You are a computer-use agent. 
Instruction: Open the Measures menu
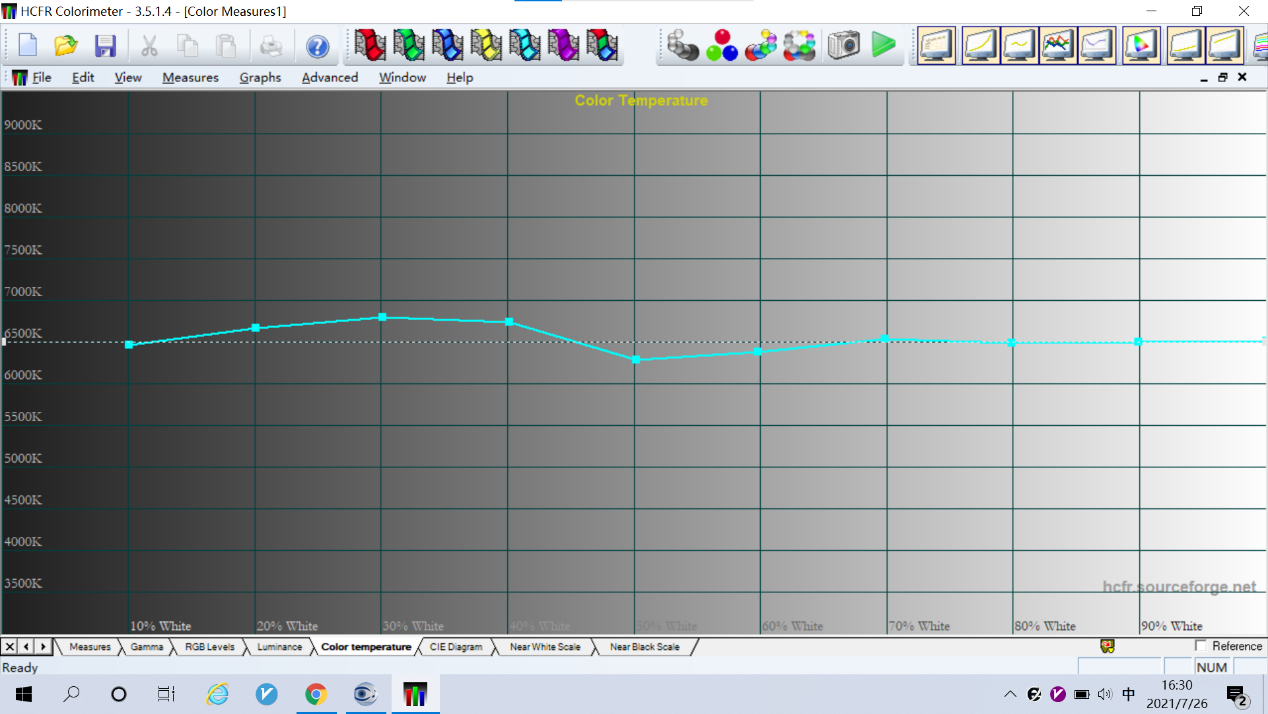pyautogui.click(x=190, y=77)
